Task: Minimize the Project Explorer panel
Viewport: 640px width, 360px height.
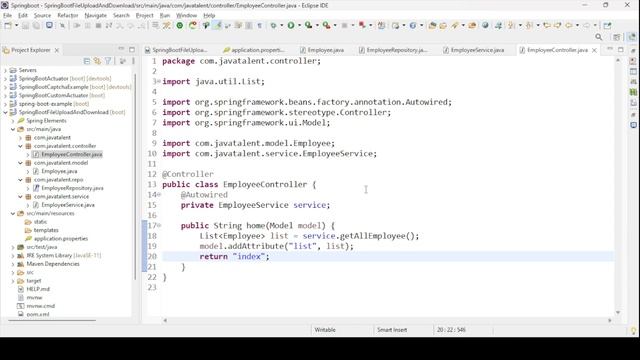Action: click(121, 49)
